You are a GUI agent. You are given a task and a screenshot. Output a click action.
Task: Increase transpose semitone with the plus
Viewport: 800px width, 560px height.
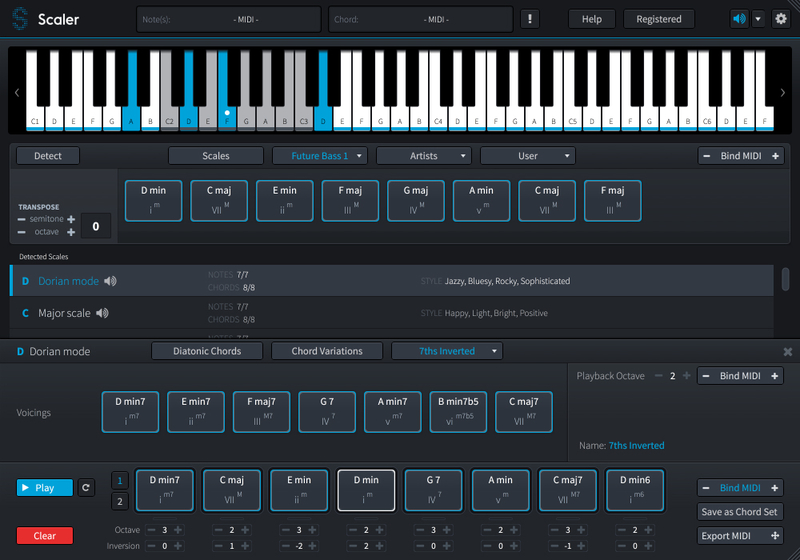pos(71,218)
